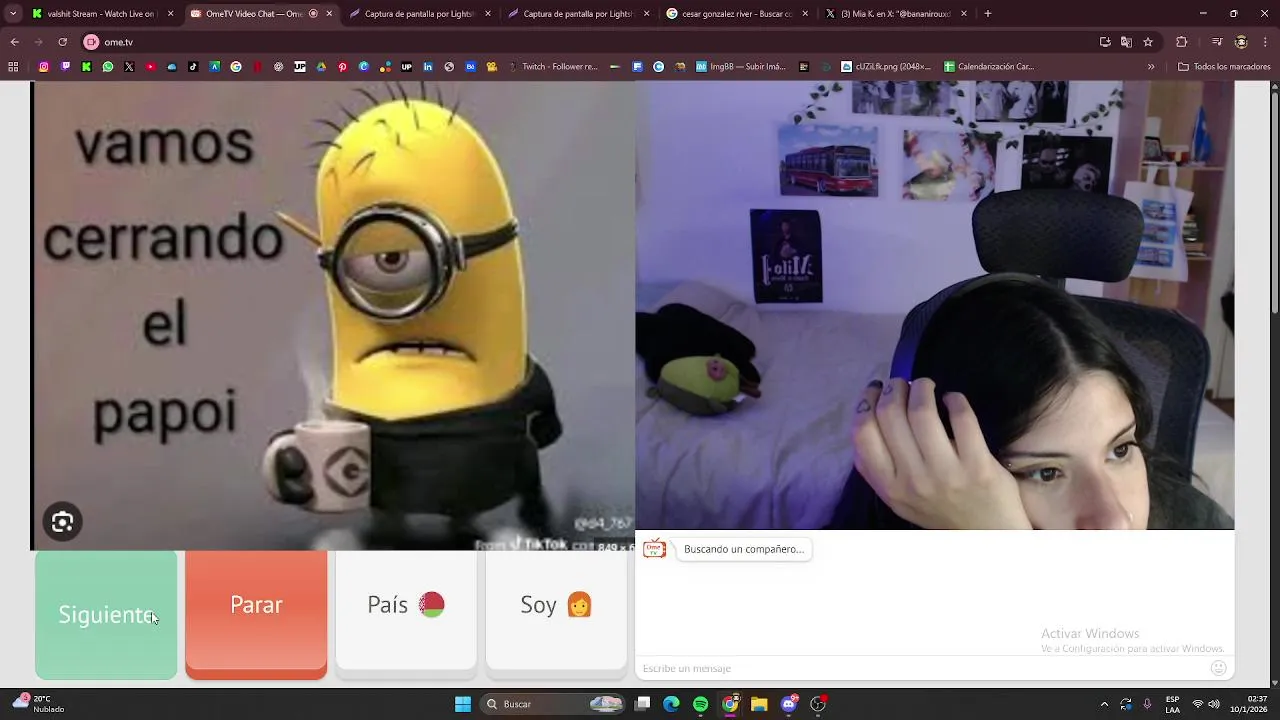The height and width of the screenshot is (720, 1280).
Task: Open the weather widget showing 20°C
Action: pyautogui.click(x=38, y=704)
